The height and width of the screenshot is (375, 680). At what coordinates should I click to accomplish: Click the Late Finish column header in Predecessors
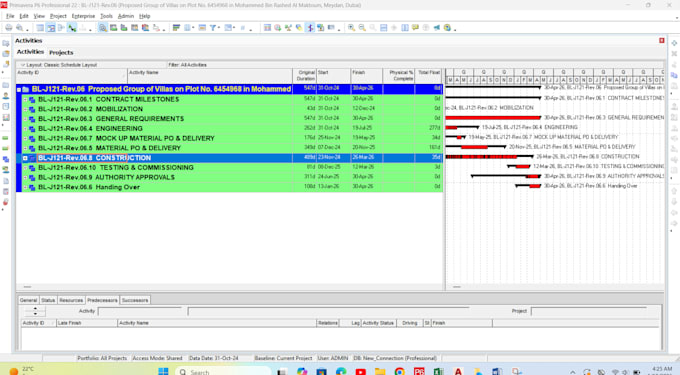87,323
